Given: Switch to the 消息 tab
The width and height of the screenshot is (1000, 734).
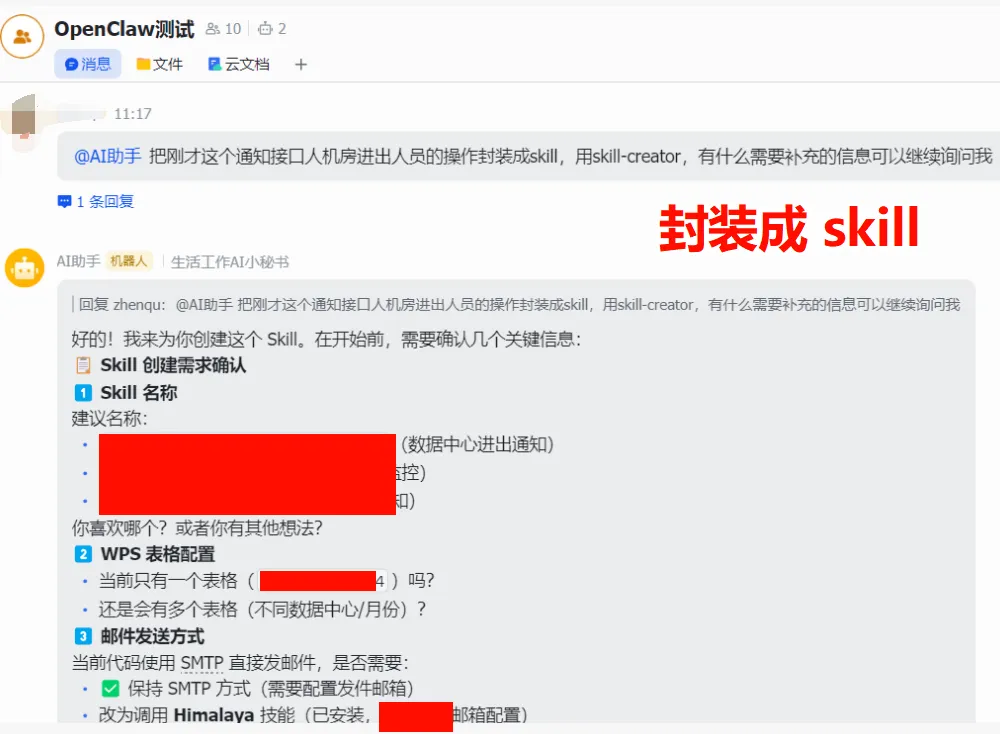Looking at the screenshot, I should click(x=88, y=64).
